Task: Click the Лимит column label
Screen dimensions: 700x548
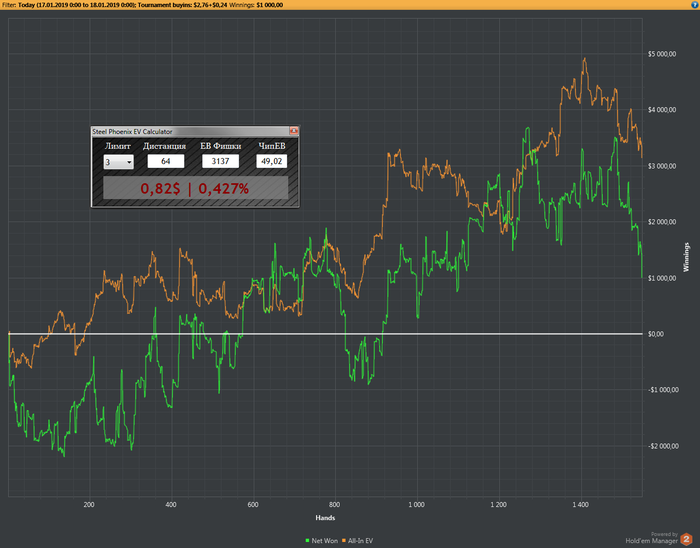Action: [x=117, y=146]
